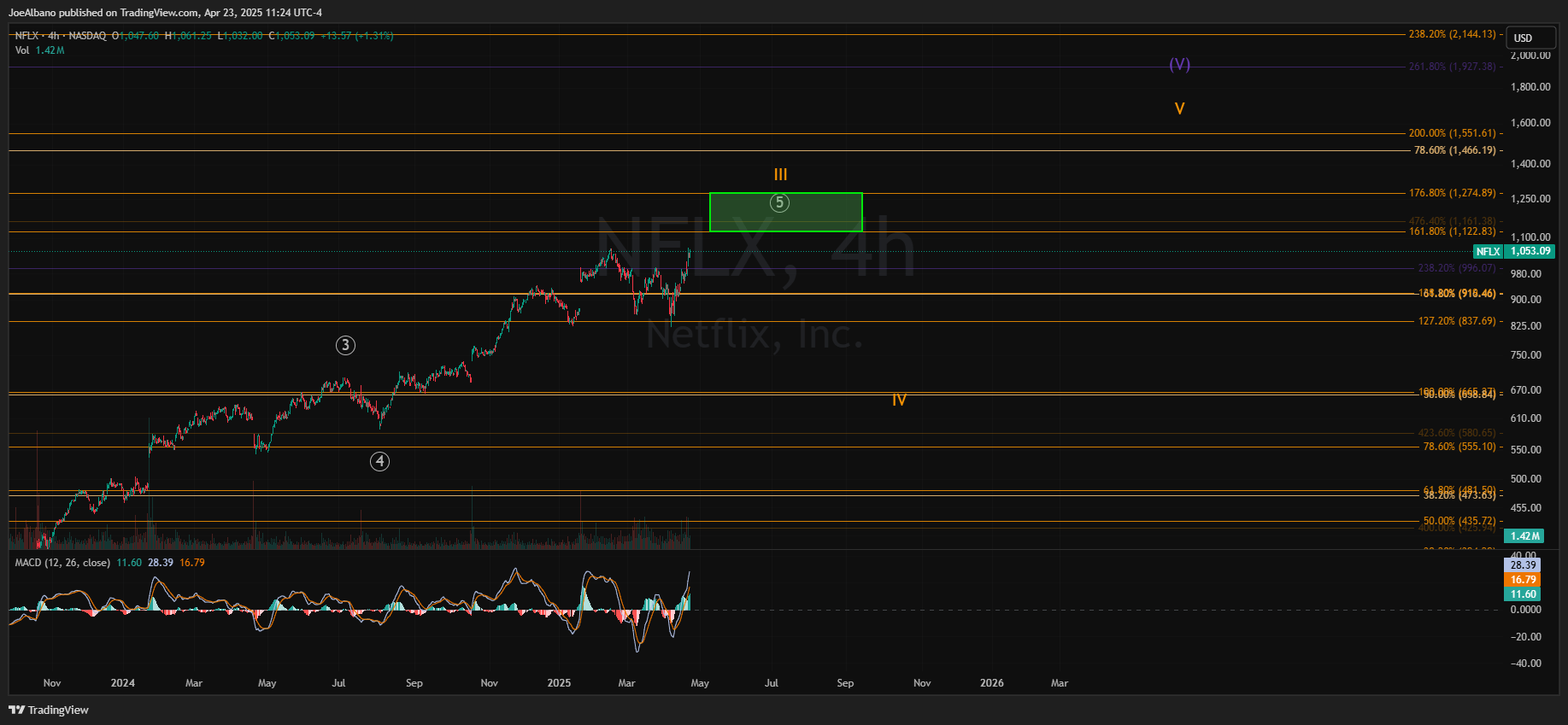Select the 423.60% (580.65) Fibonacci label
Viewport: 1568px width, 725px height.
coord(1457,433)
